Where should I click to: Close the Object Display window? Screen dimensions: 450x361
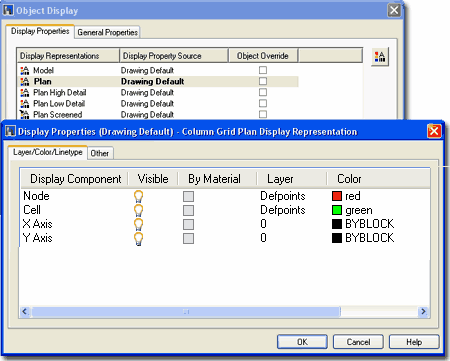[394, 10]
